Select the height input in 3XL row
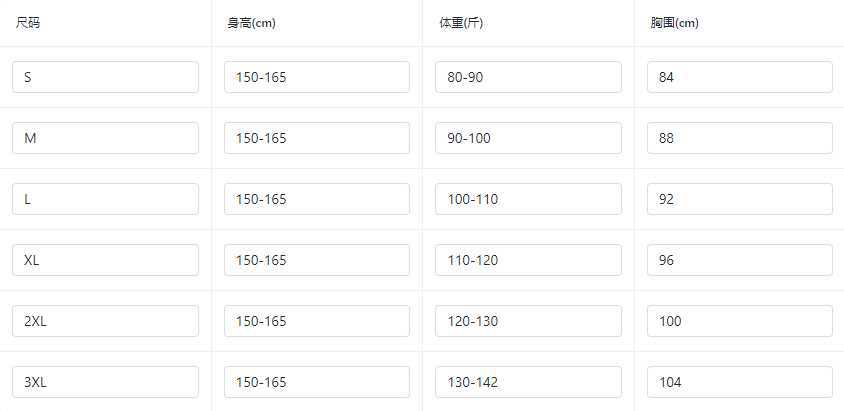844x411 pixels. pyautogui.click(x=316, y=382)
